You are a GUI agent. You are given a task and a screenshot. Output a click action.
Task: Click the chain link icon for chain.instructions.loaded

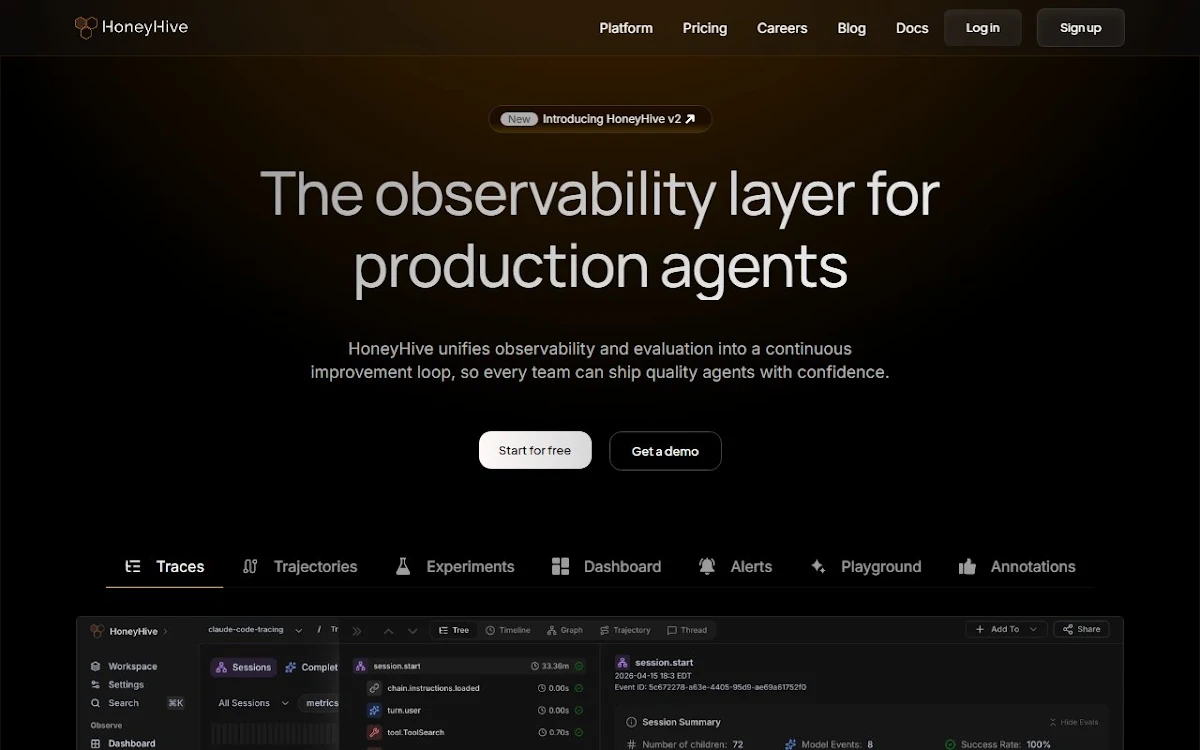point(374,688)
